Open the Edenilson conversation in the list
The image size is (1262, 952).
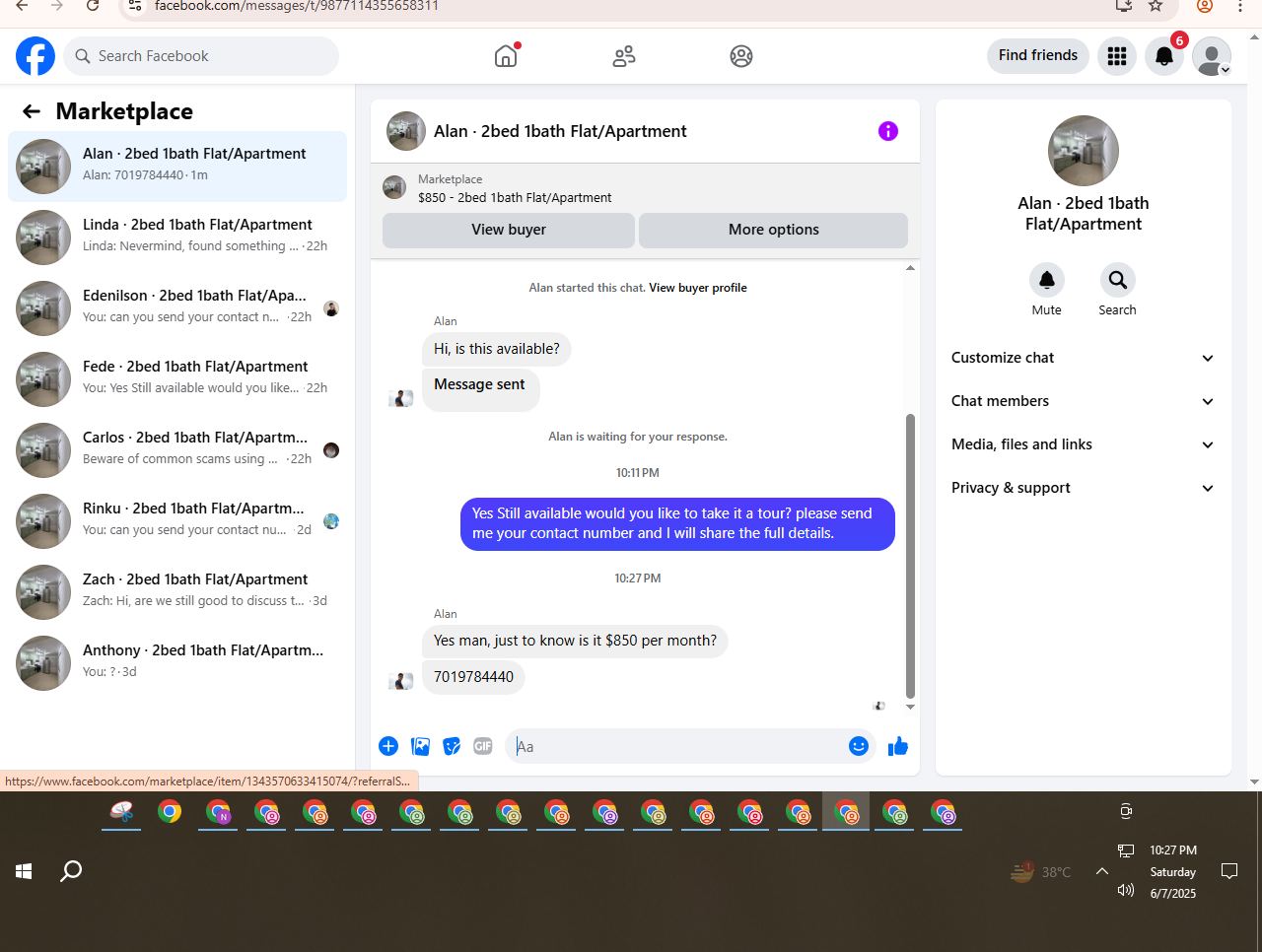tap(177, 308)
